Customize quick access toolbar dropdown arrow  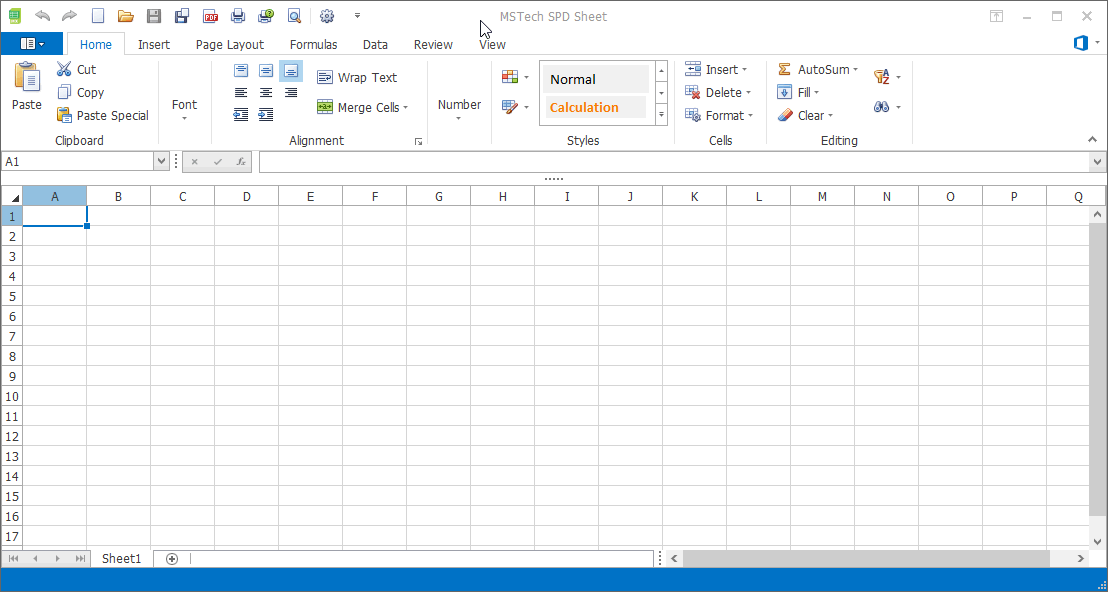pyautogui.click(x=358, y=16)
